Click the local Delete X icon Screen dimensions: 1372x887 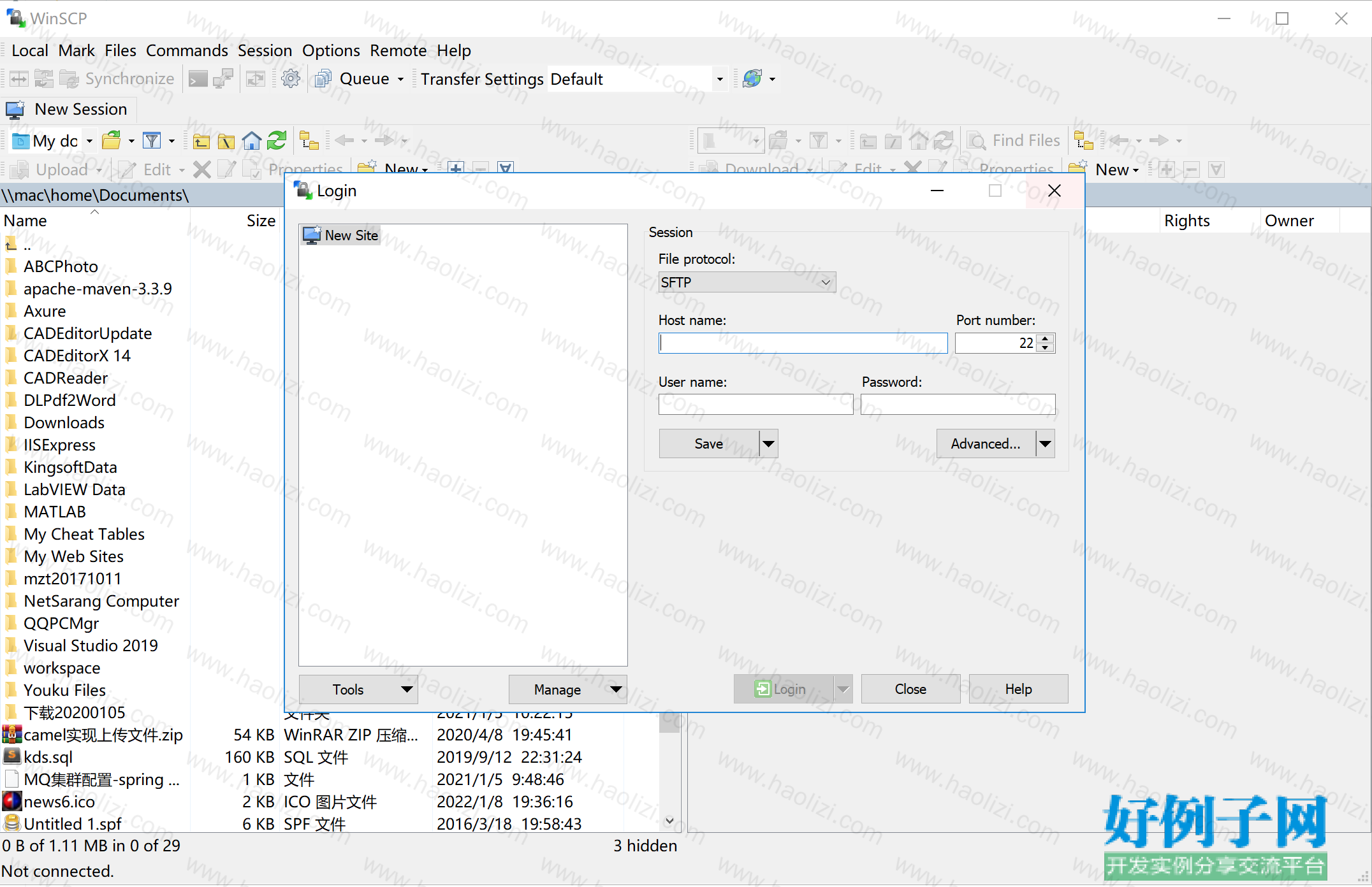(202, 169)
